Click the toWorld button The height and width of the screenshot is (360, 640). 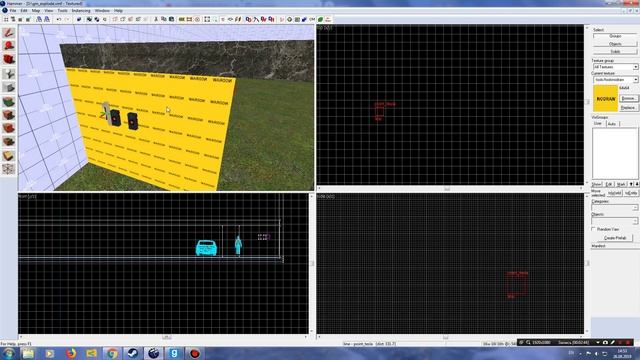point(615,193)
